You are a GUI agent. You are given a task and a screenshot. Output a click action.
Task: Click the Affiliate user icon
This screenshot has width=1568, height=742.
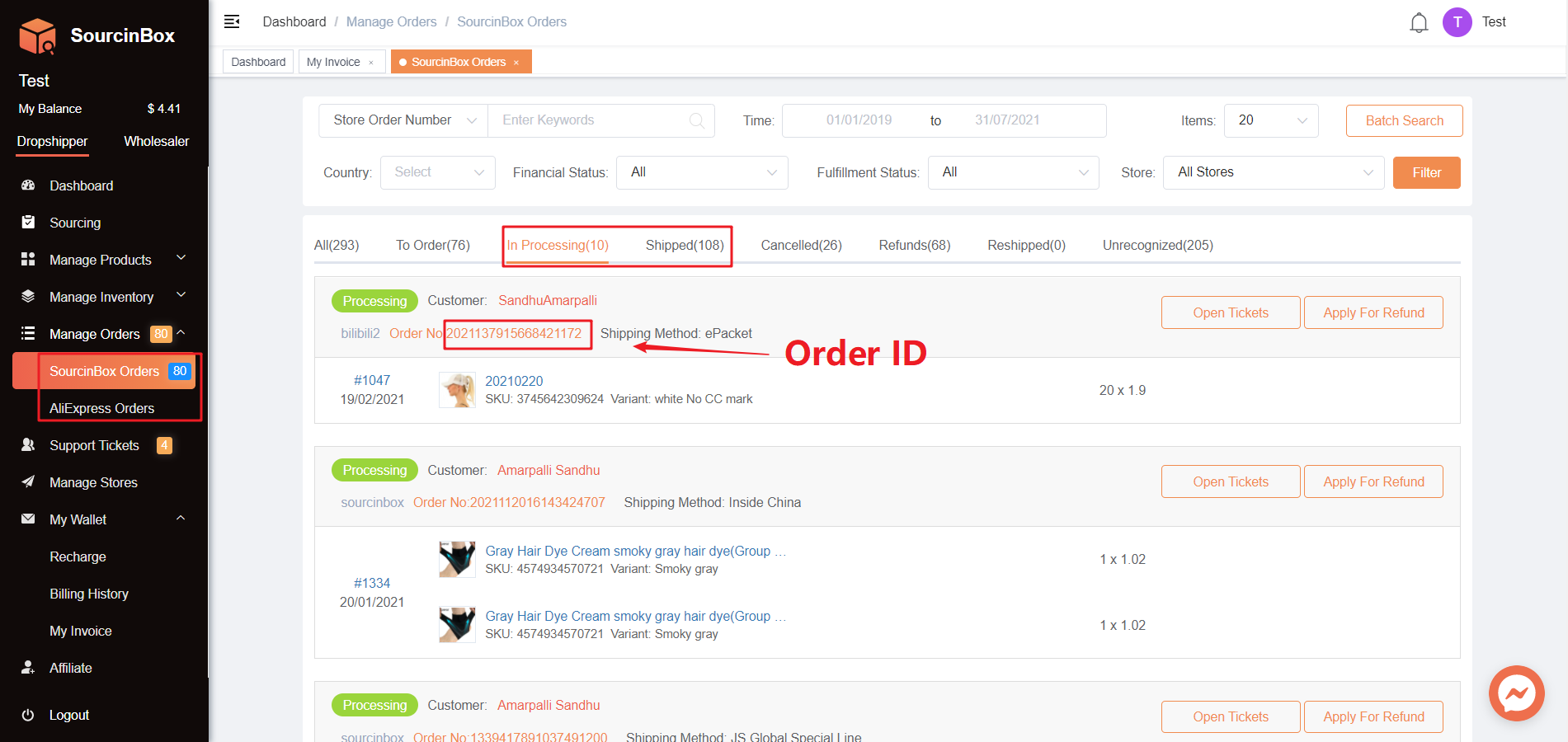click(28, 668)
